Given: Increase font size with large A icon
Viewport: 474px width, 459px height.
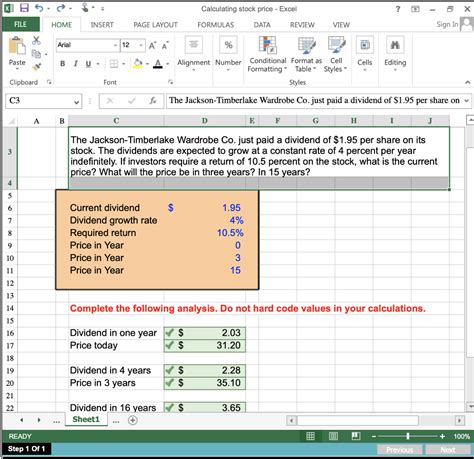Looking at the screenshot, I should [152, 45].
